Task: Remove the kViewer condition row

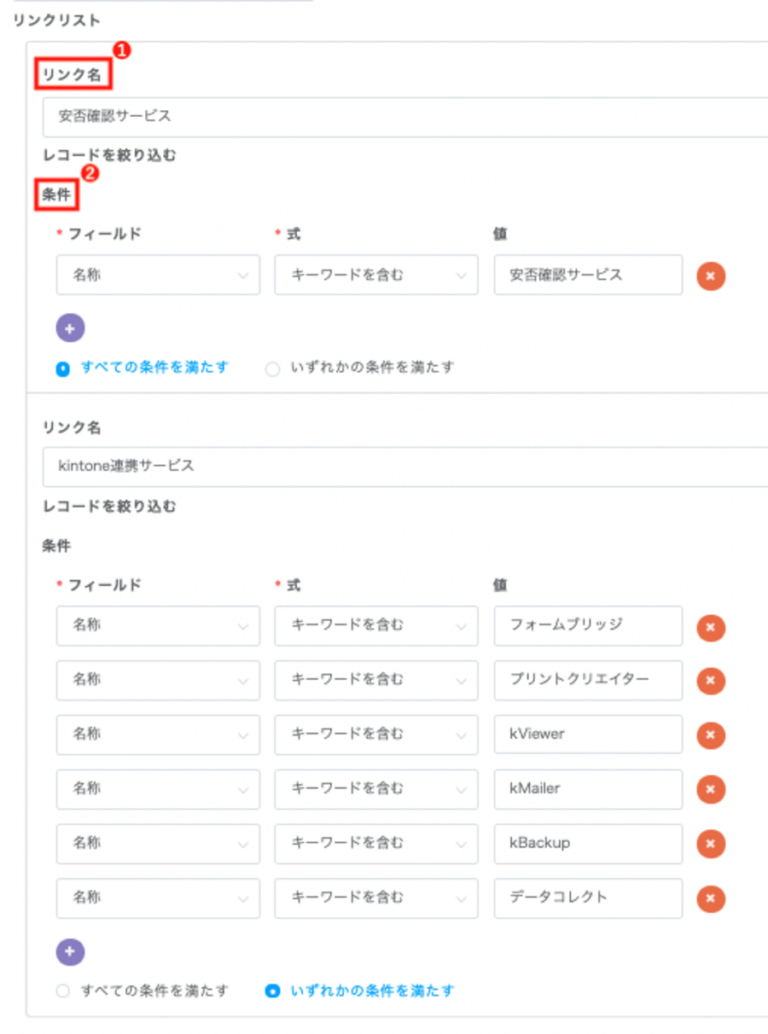Action: click(711, 735)
